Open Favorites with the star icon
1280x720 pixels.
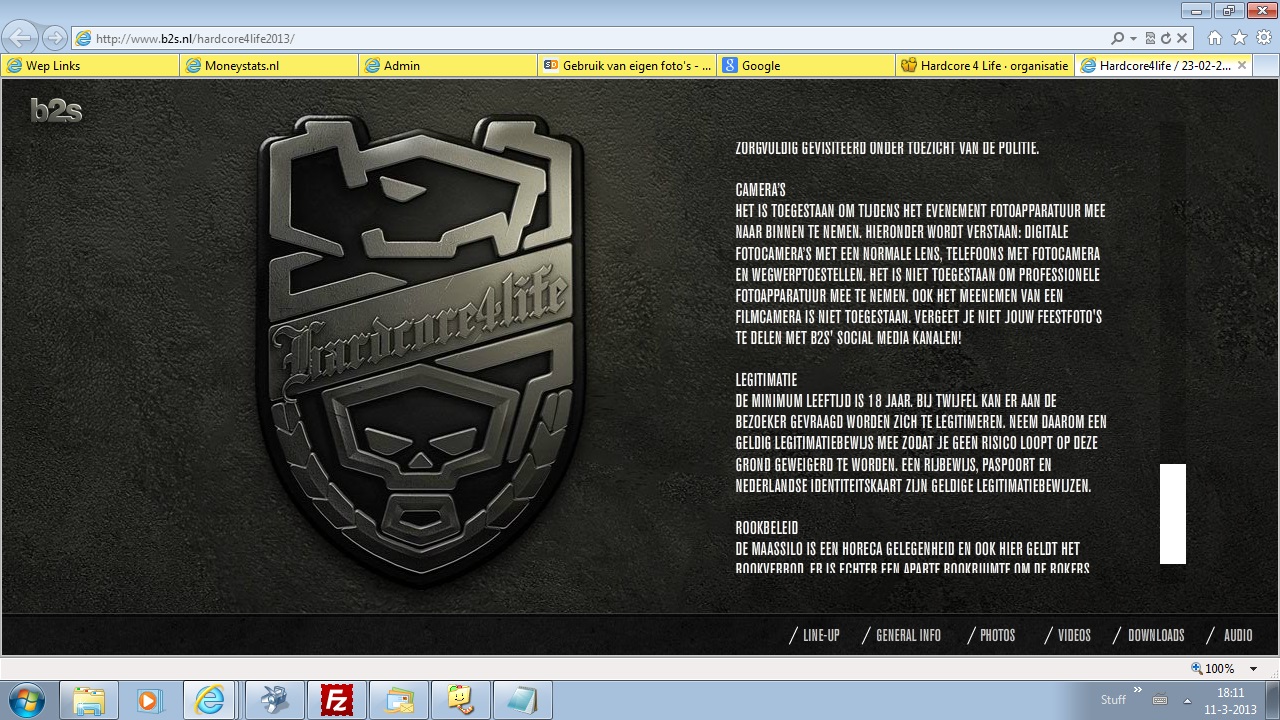[1240, 38]
